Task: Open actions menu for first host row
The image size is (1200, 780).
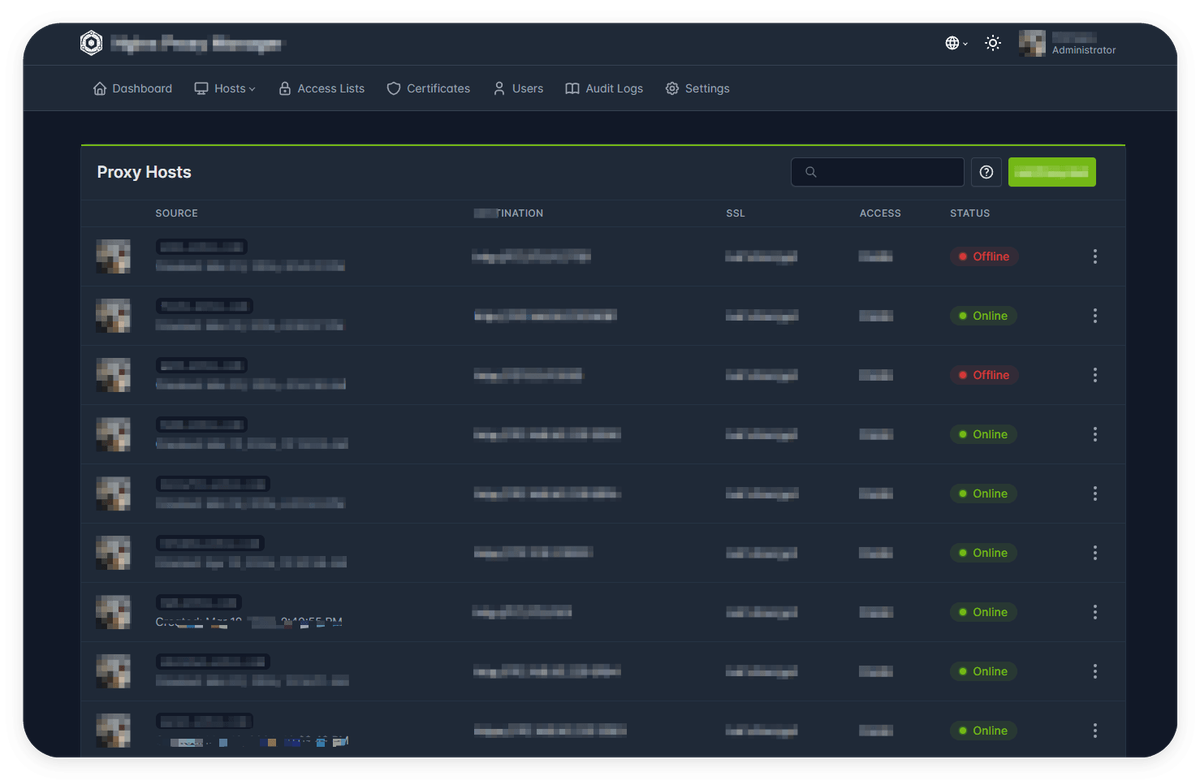Action: point(1095,257)
